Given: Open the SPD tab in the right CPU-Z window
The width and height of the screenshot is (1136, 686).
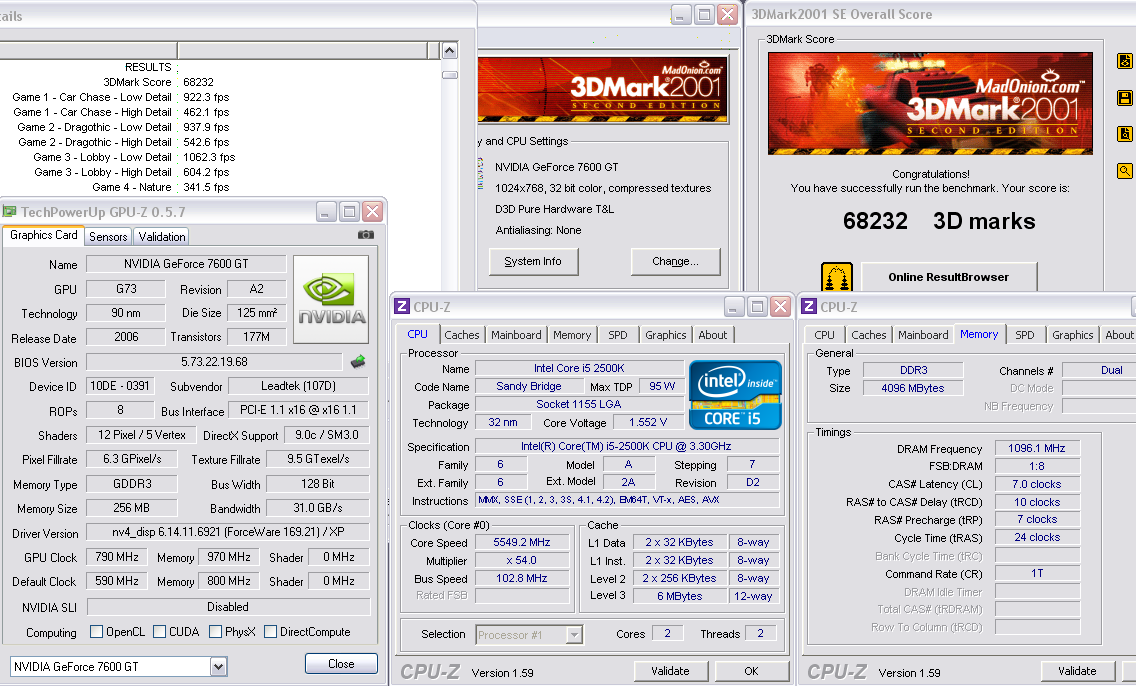Looking at the screenshot, I should coord(1024,335).
